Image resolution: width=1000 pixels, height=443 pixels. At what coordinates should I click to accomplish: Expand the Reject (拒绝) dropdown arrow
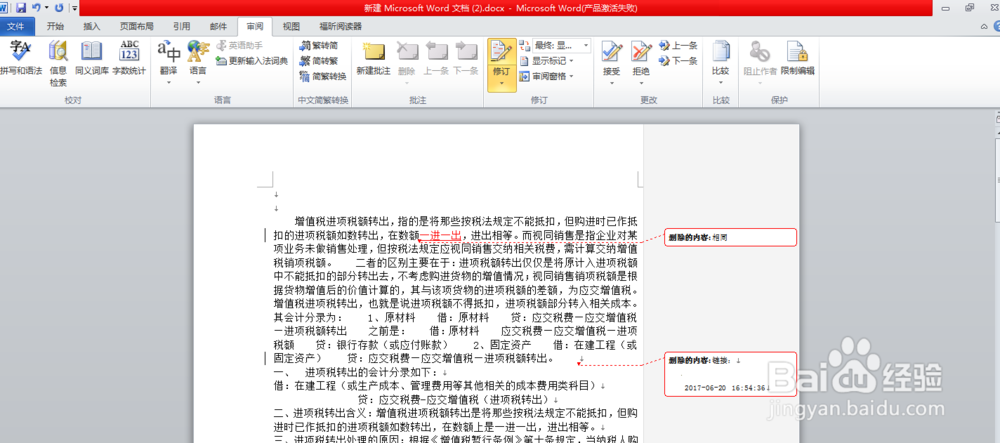click(x=641, y=82)
